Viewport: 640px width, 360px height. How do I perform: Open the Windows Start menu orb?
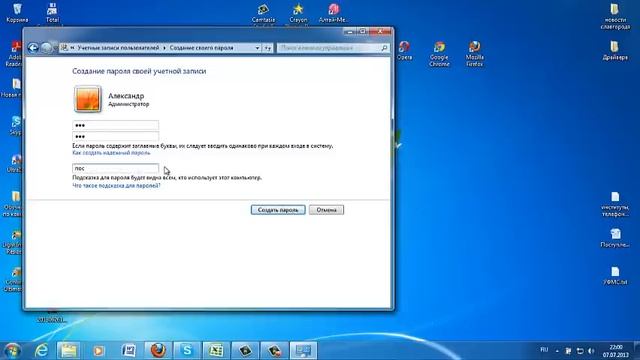[12, 351]
